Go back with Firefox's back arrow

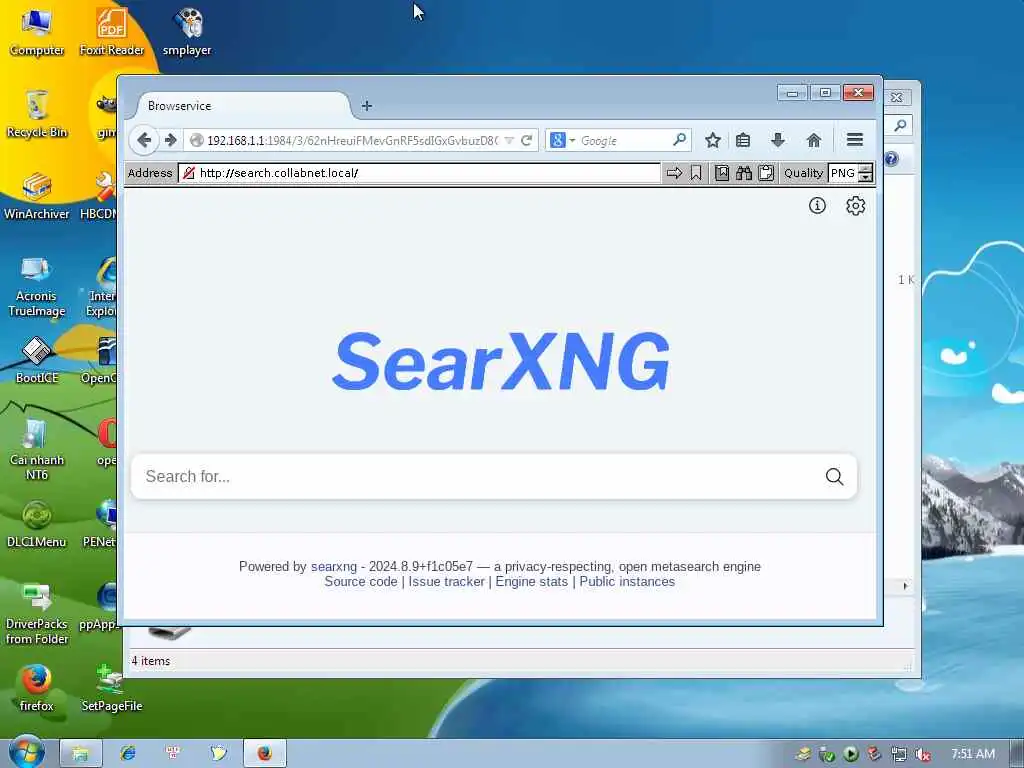point(144,140)
